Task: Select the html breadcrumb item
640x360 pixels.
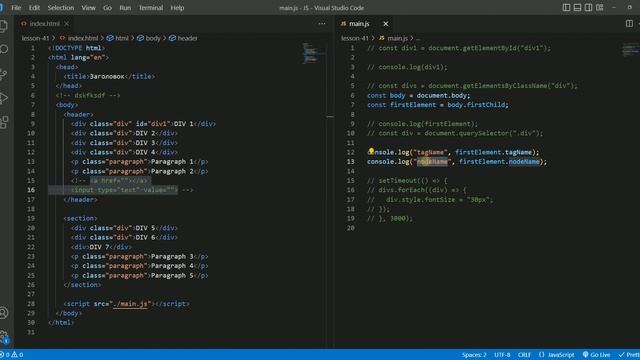Action: click(x=118, y=38)
